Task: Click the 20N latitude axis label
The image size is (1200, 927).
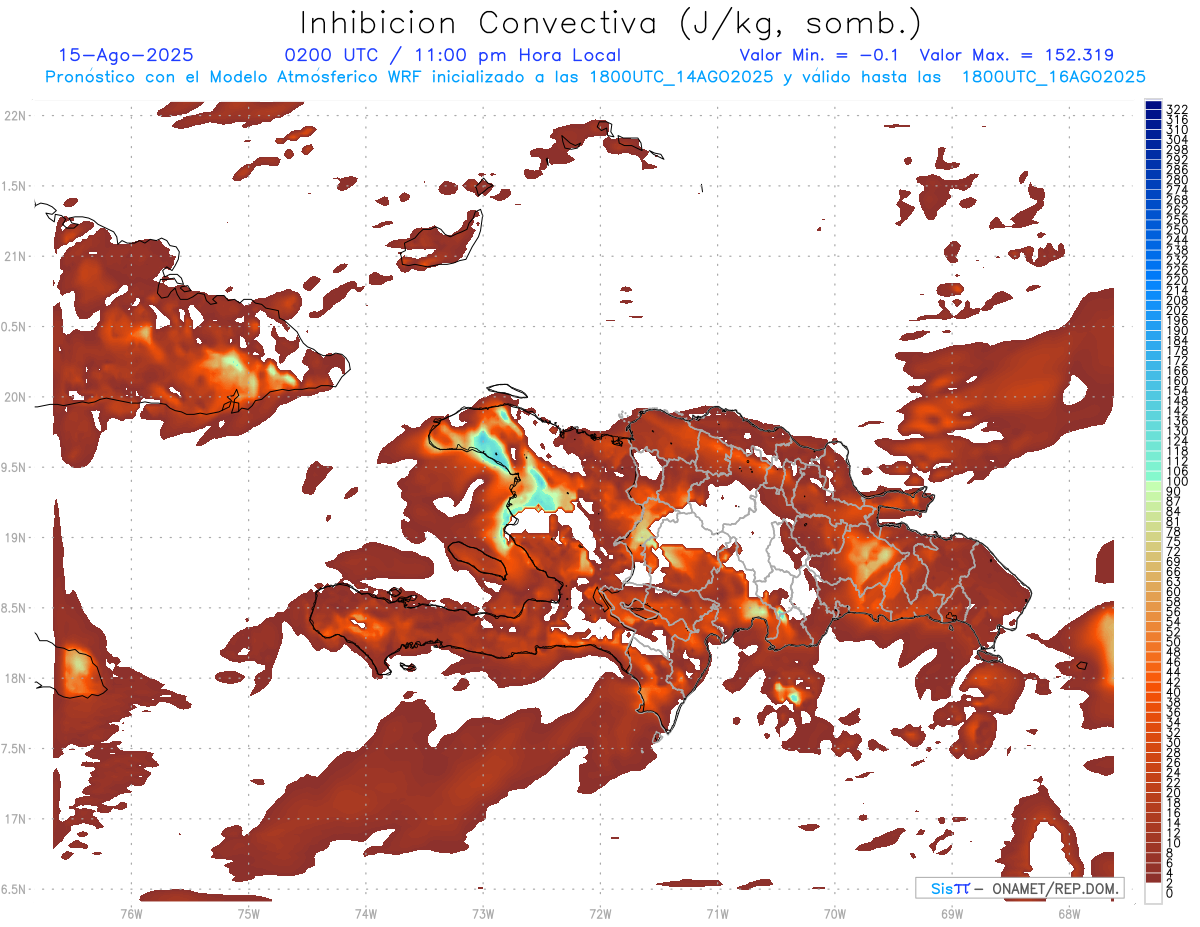Action: tap(15, 397)
